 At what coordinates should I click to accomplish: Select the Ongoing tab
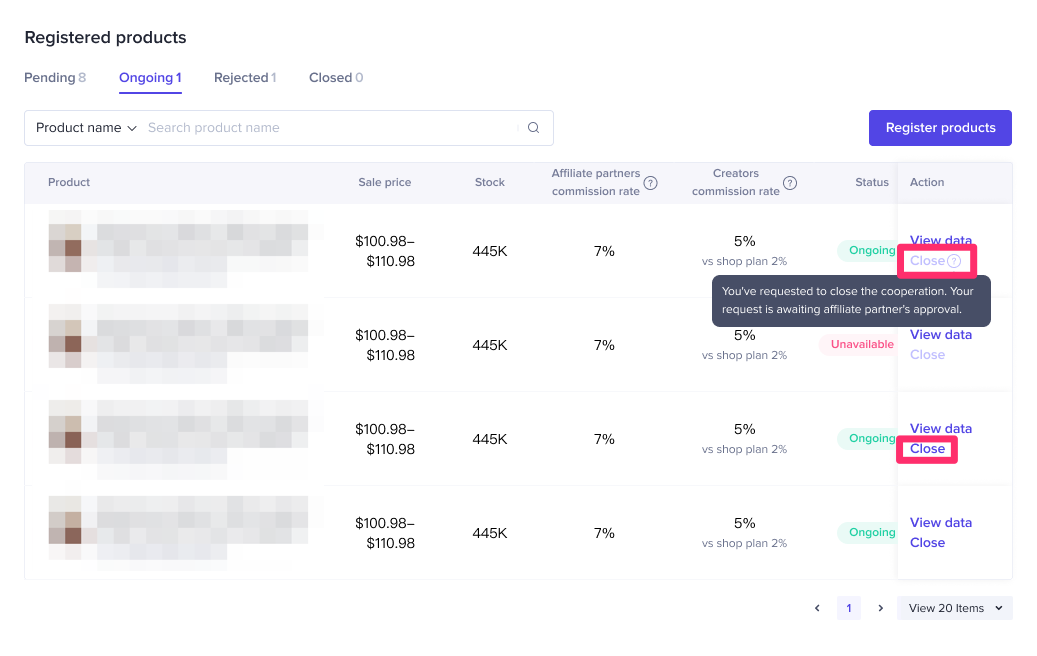[150, 78]
